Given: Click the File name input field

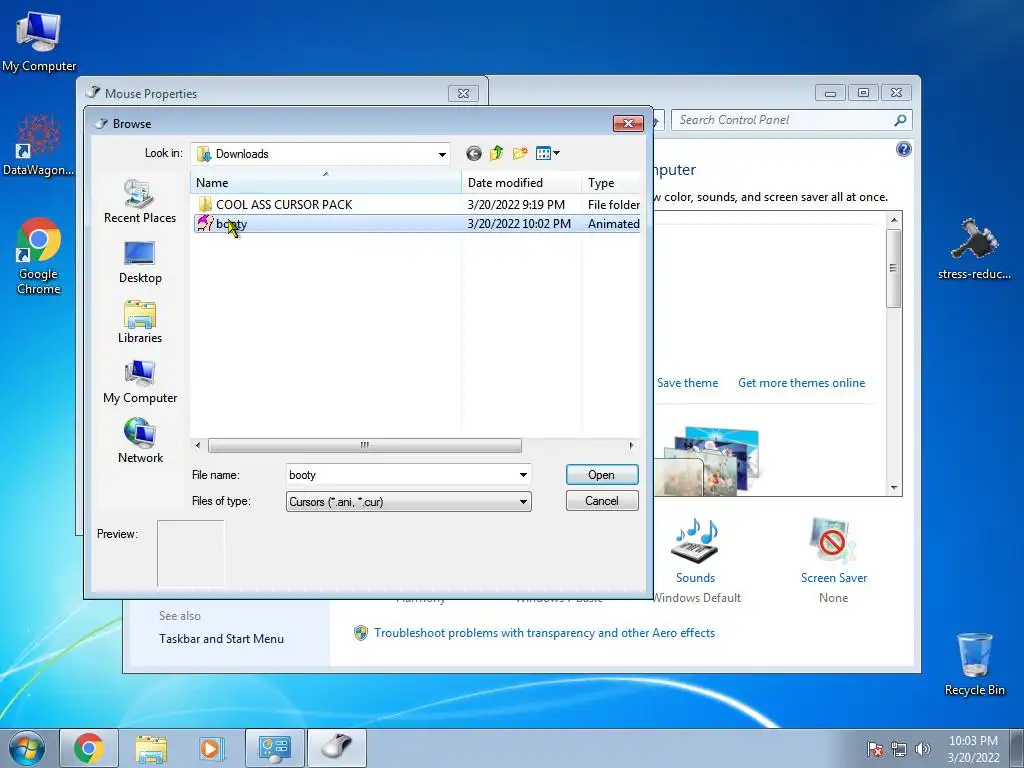Looking at the screenshot, I should [x=401, y=475].
